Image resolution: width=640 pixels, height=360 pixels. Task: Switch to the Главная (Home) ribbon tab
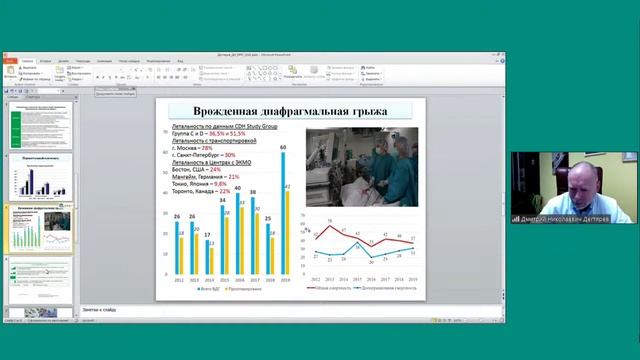point(27,61)
